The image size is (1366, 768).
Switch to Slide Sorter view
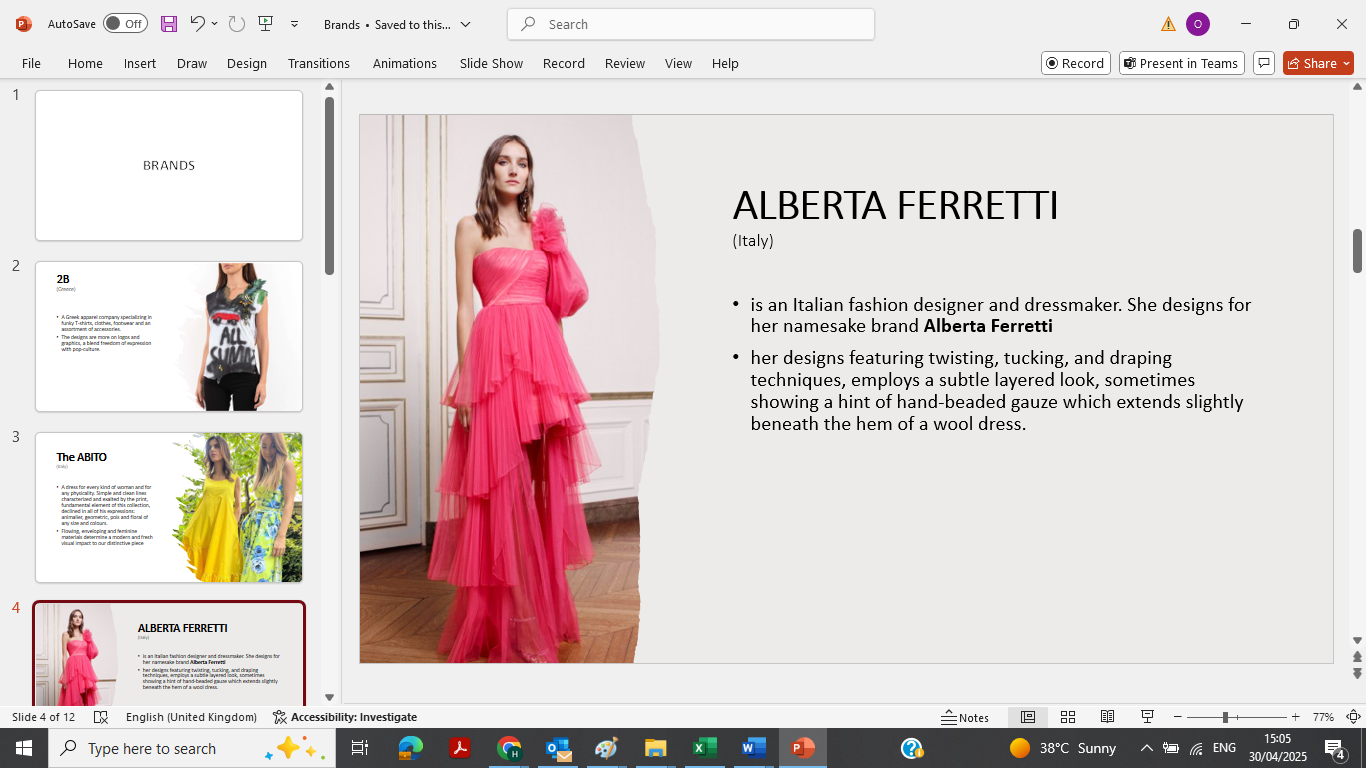click(1068, 717)
